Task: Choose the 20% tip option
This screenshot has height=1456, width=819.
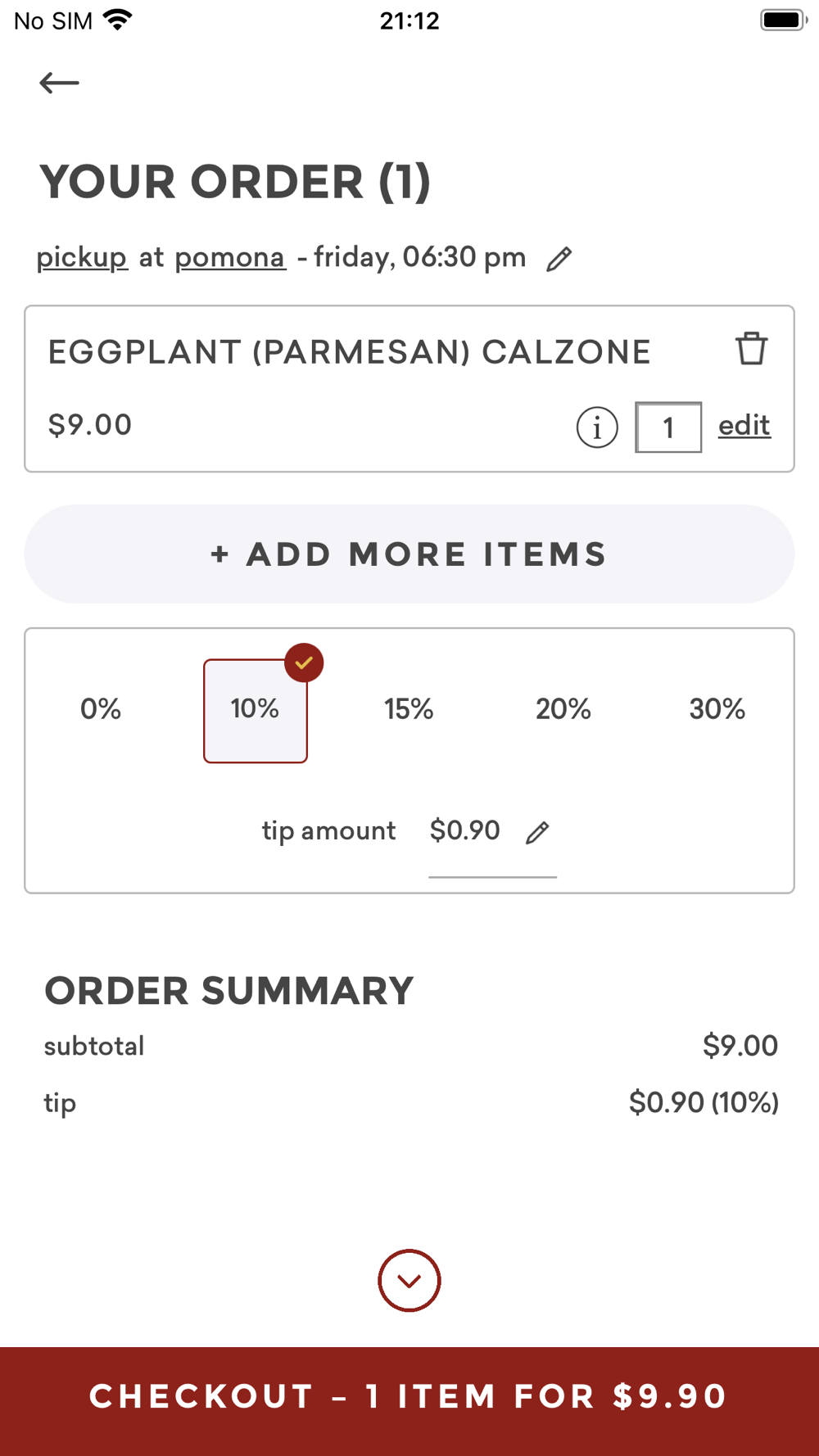Action: (x=563, y=709)
